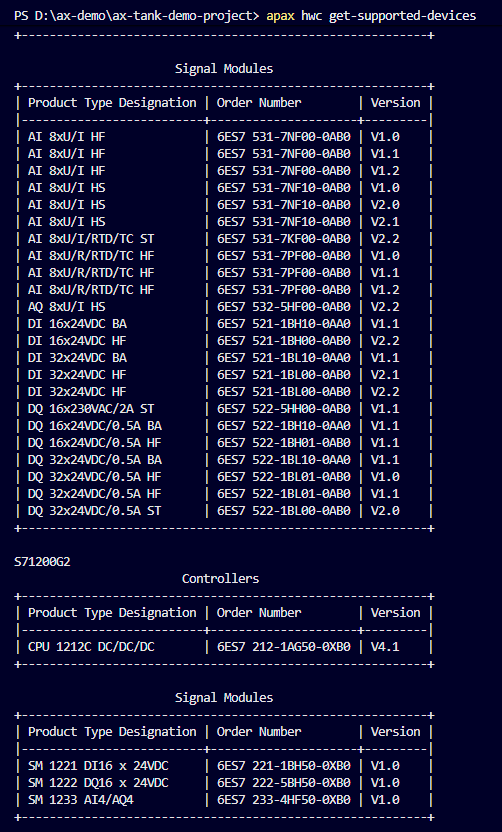Image resolution: width=502 pixels, height=832 pixels.
Task: Click order number '6ES7 521-1BL10-0AA0'
Action: 283,358
